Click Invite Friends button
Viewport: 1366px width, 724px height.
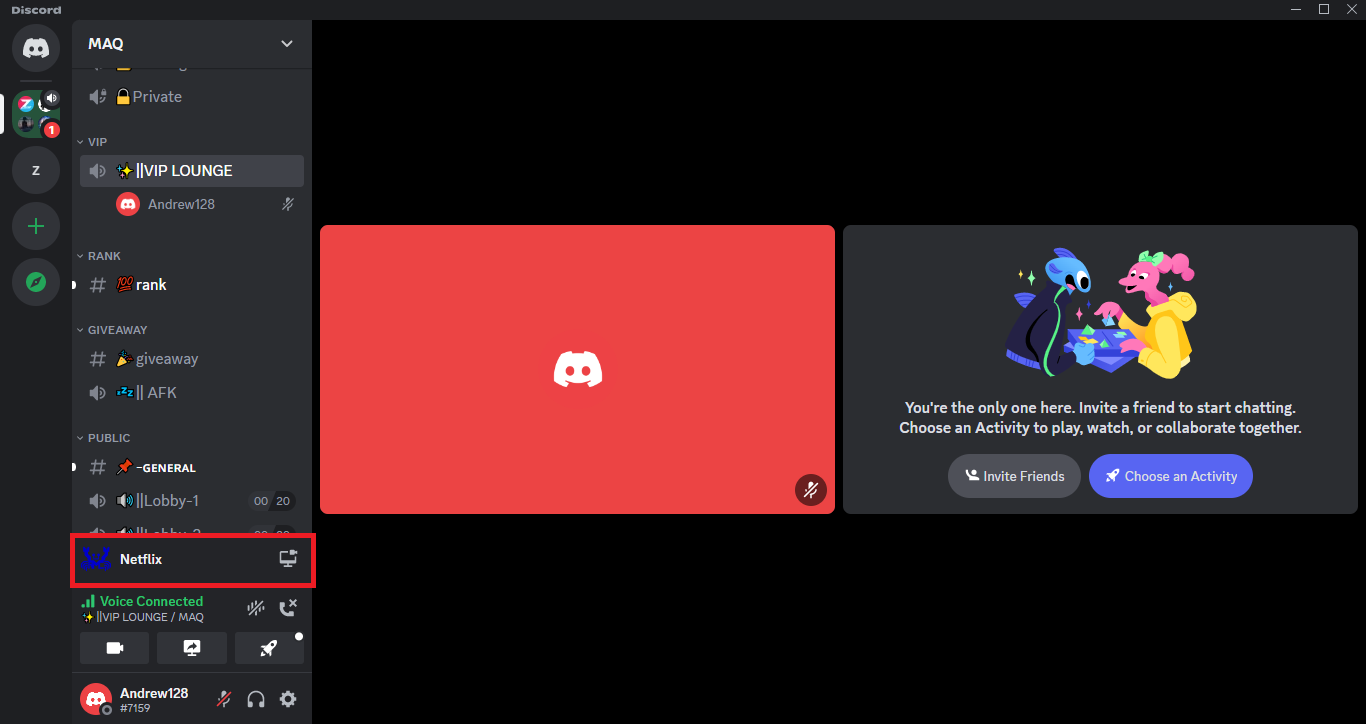[x=1014, y=476]
